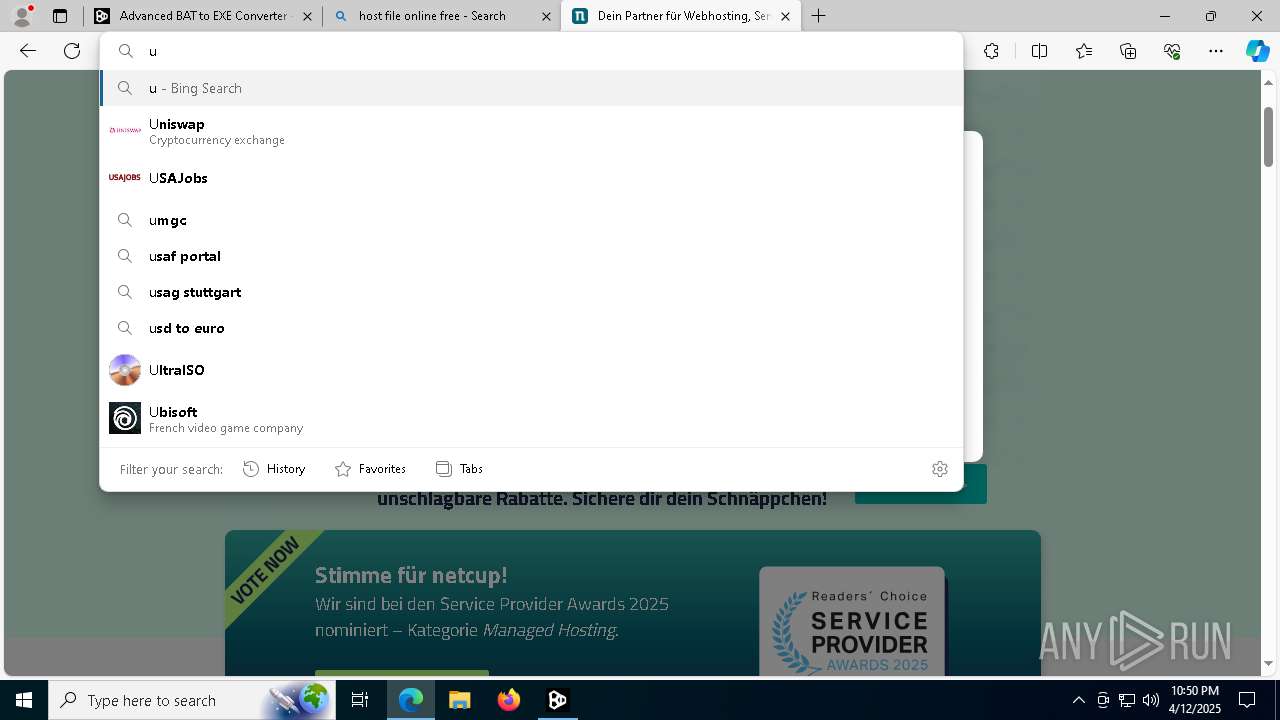The image size is (1280, 720).
Task: Launch the Copilot sidebar icon
Action: click(x=1257, y=51)
